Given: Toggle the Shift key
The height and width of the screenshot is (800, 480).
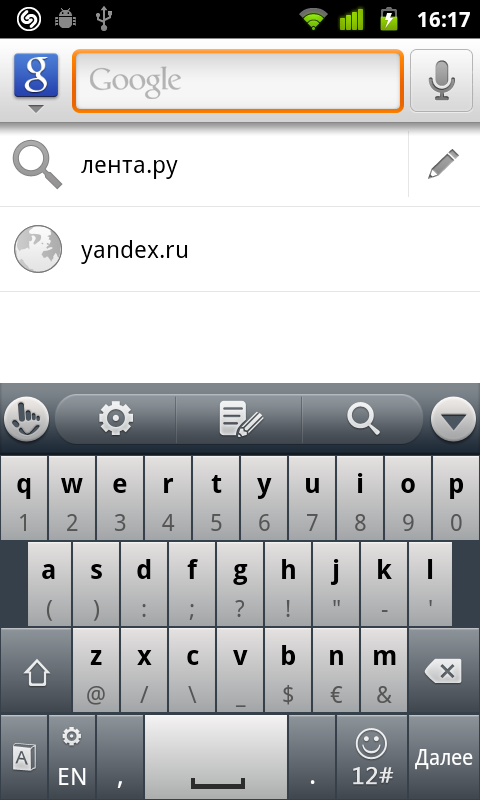Looking at the screenshot, I should click(x=36, y=670).
